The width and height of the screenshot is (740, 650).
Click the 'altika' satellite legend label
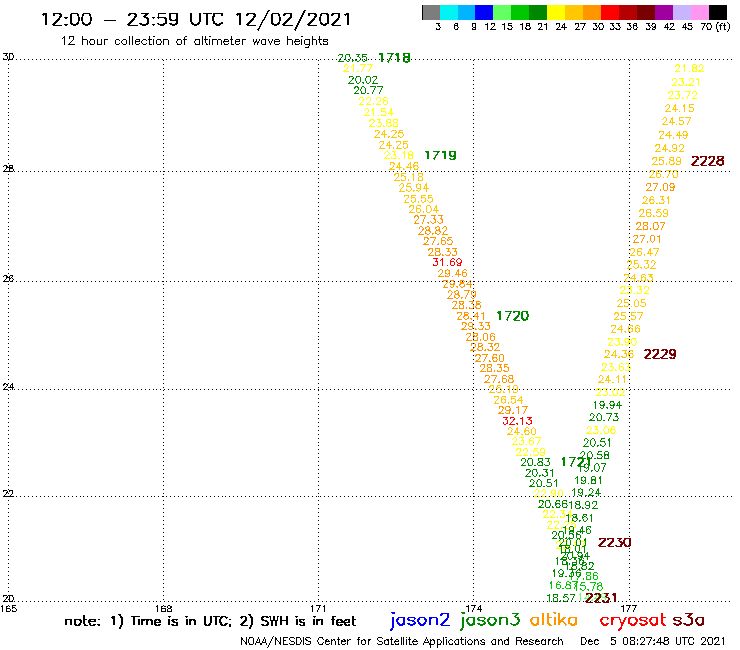tap(553, 620)
